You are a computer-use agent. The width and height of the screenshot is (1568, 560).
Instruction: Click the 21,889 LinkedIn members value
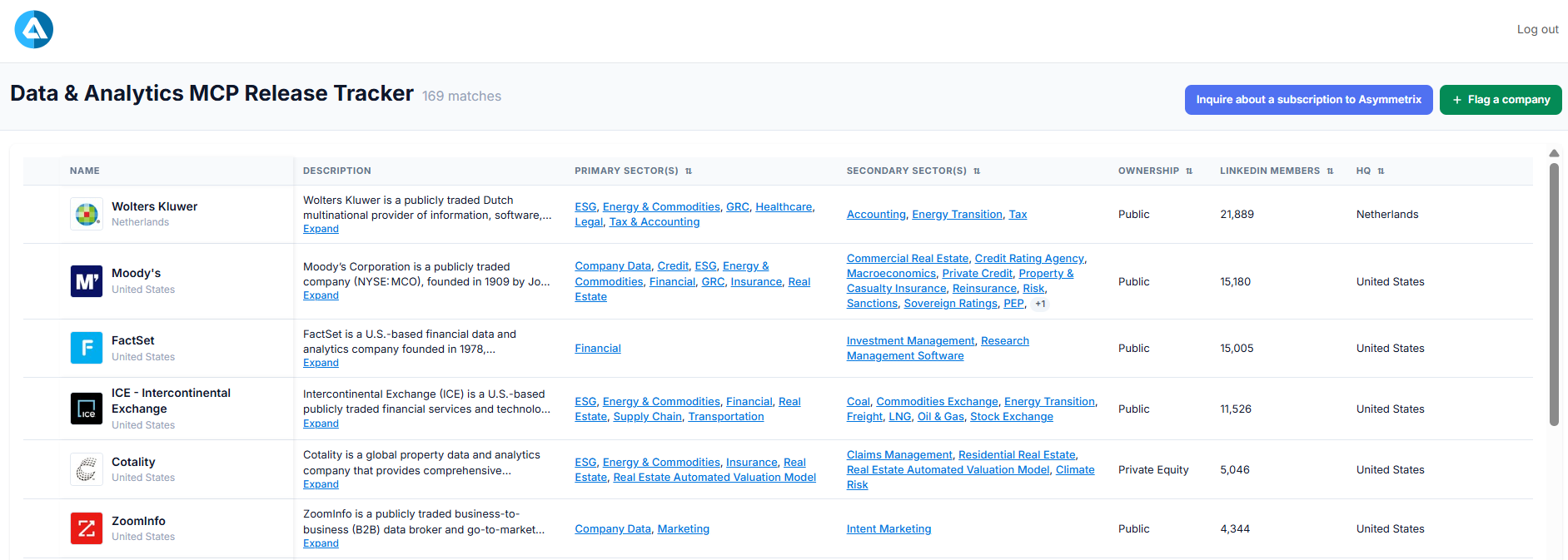(x=1237, y=214)
